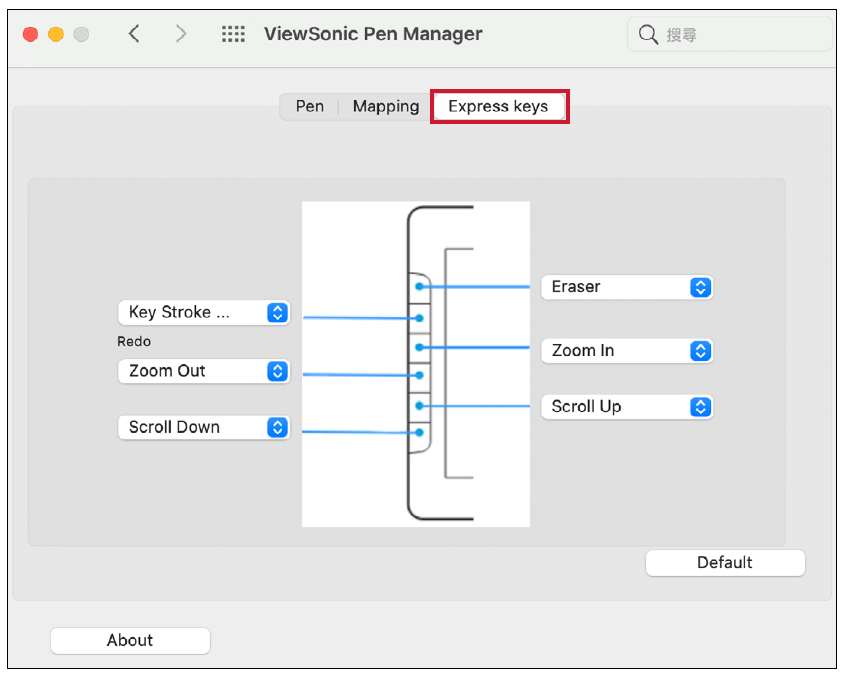
Task: Switch to the Mapping tab
Action: tap(386, 106)
